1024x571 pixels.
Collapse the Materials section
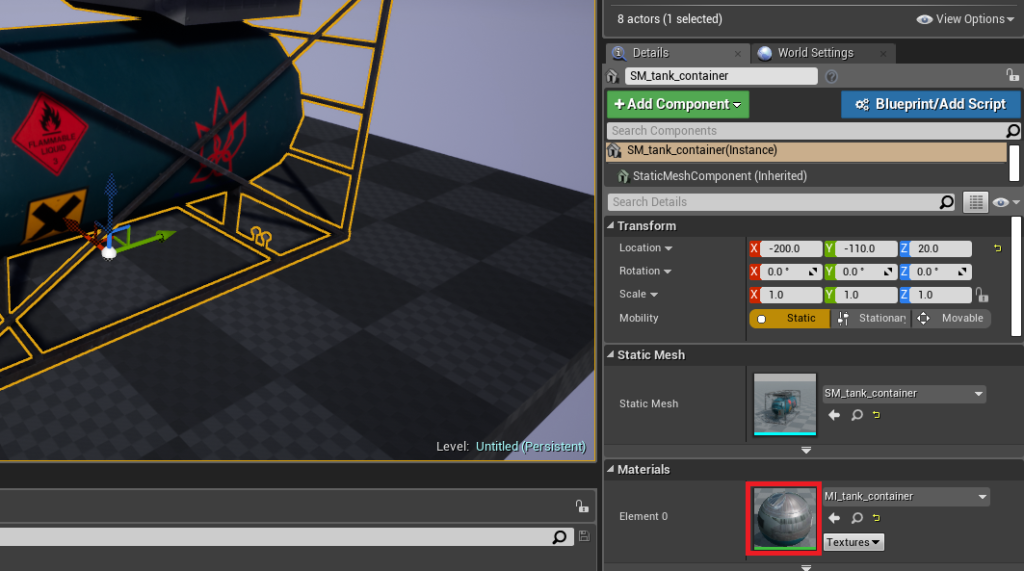pyautogui.click(x=611, y=469)
